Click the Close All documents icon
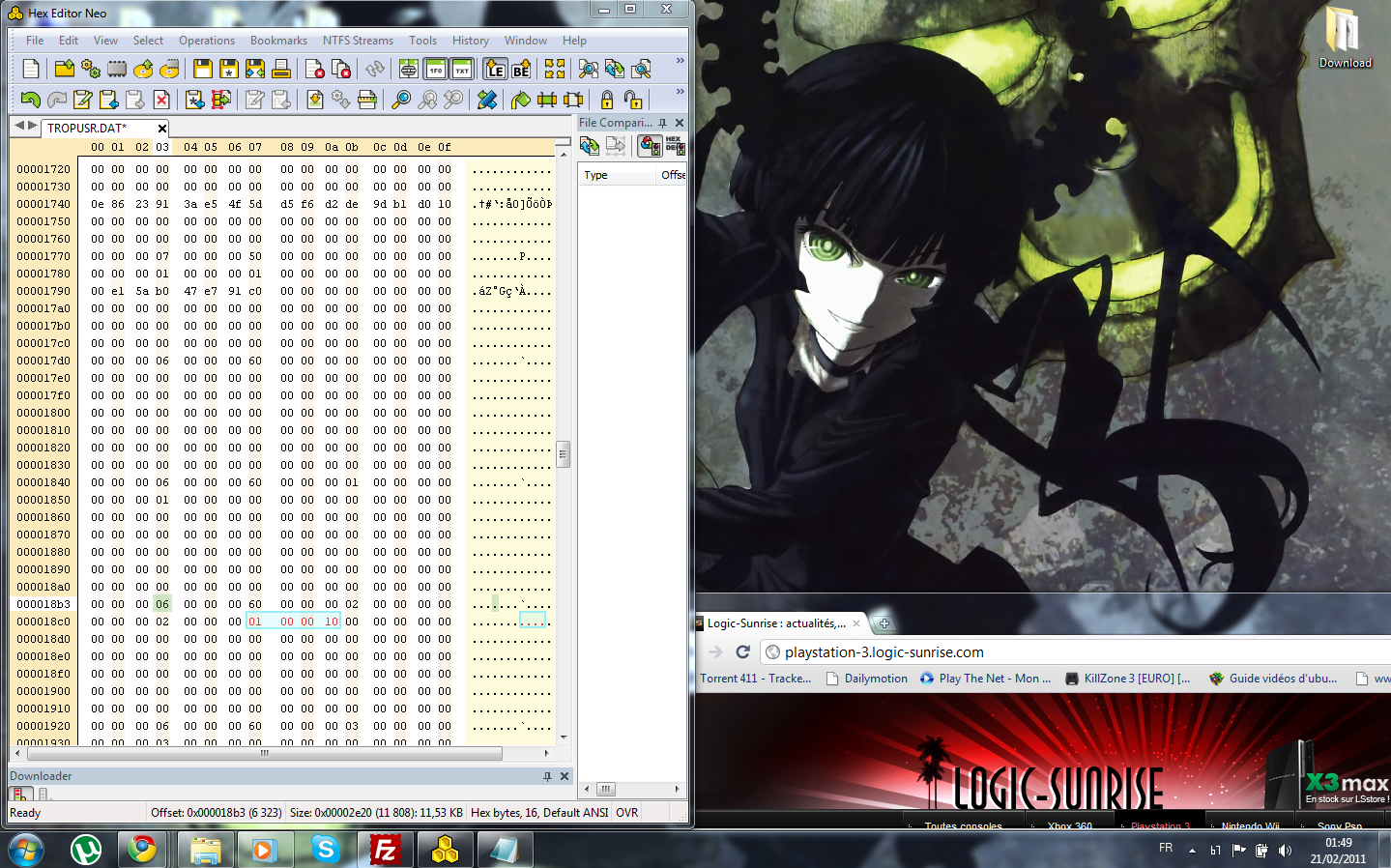1391x868 pixels. [x=341, y=69]
